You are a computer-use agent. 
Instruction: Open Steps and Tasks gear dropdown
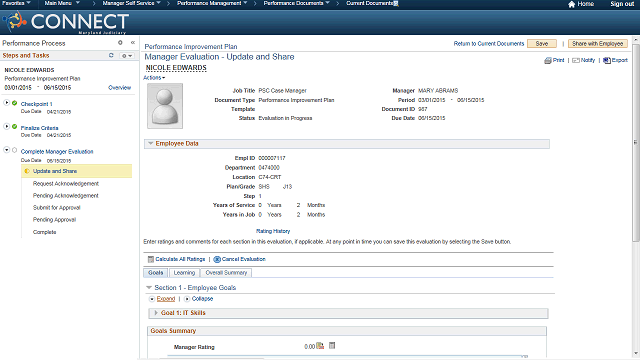(x=127, y=56)
